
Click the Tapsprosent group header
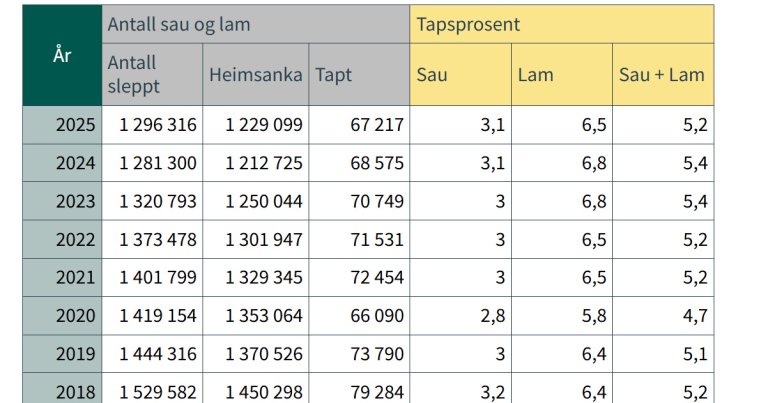coord(561,24)
